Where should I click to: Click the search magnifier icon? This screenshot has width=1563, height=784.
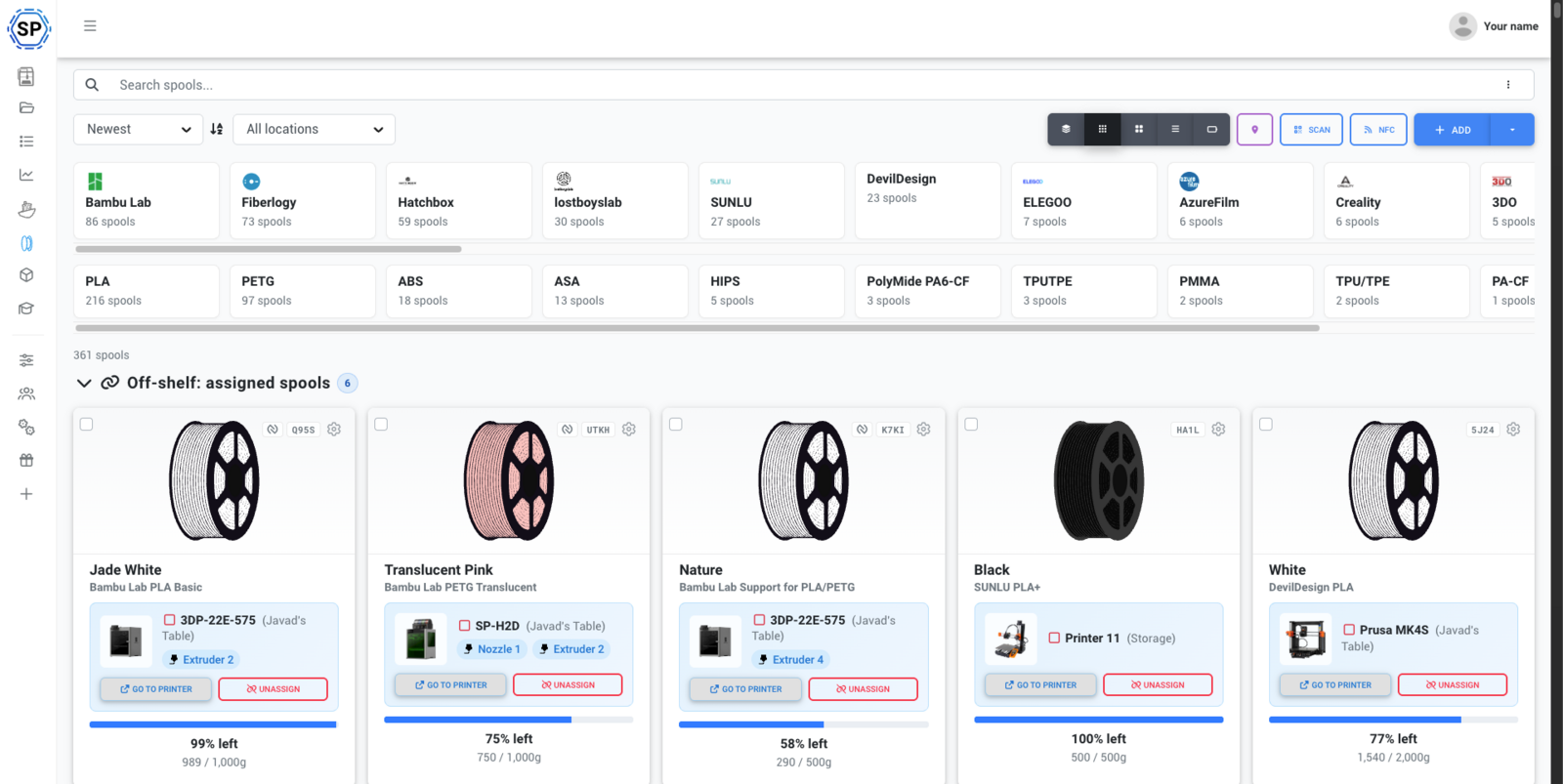pyautogui.click(x=92, y=85)
